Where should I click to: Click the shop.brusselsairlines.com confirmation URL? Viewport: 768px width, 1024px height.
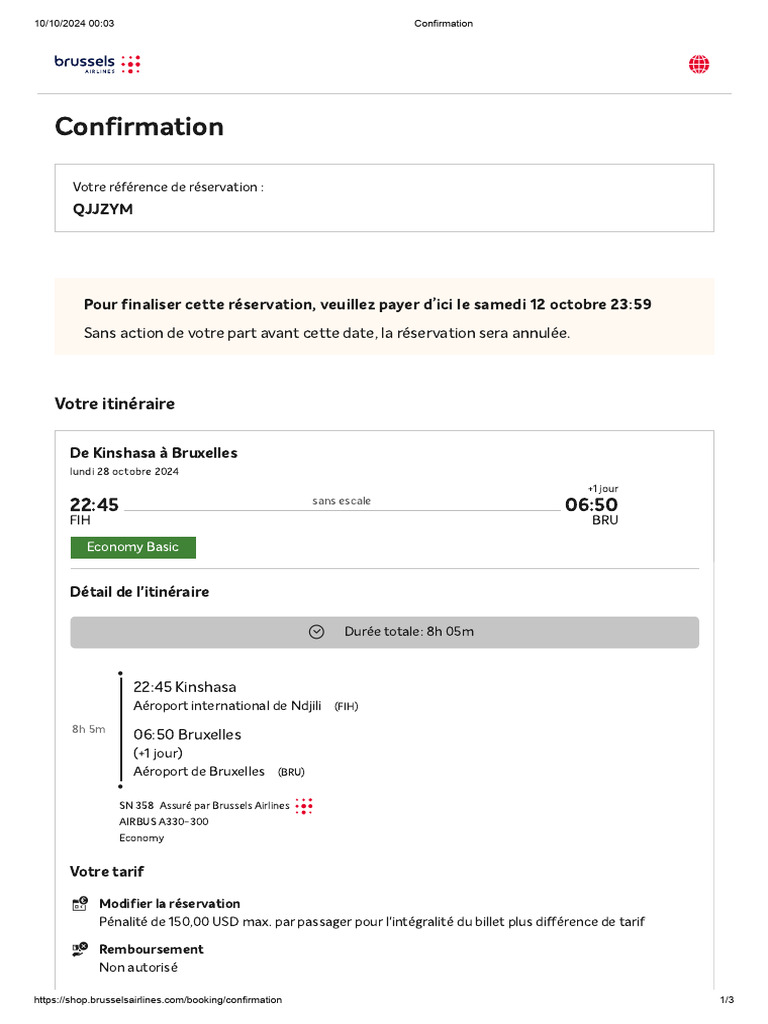pos(158,1000)
